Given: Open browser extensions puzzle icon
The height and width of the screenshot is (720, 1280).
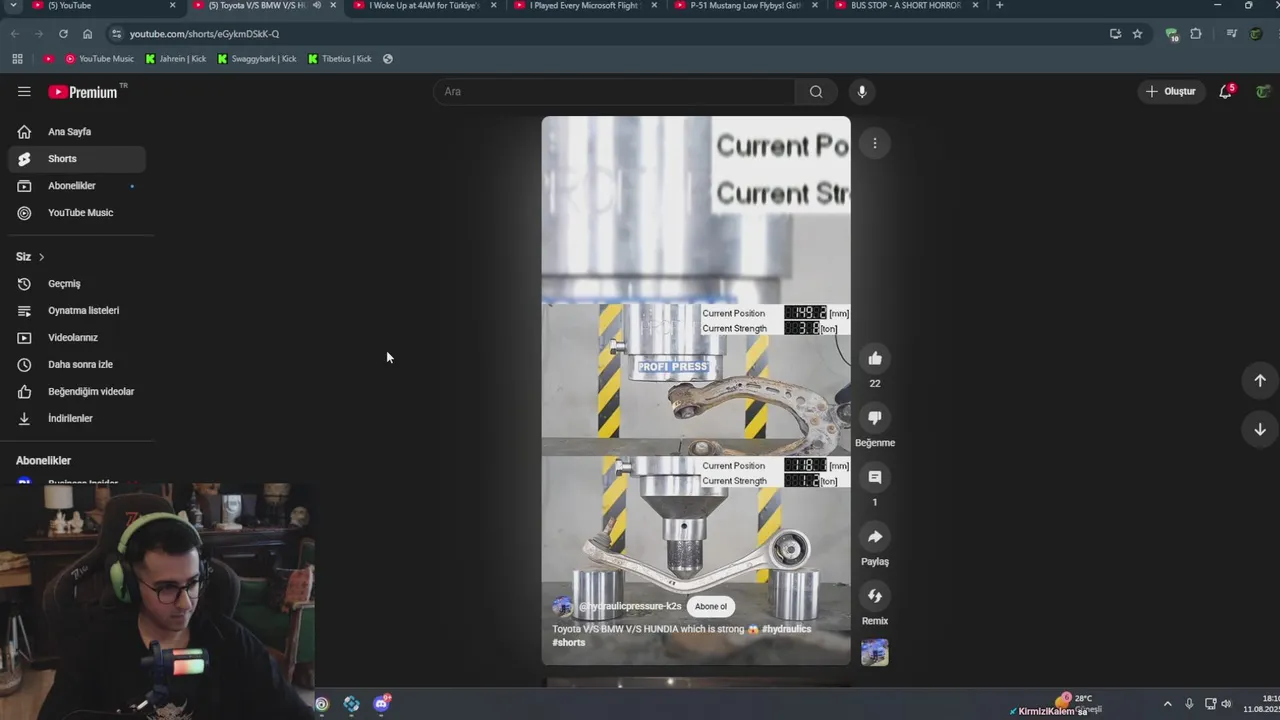Looking at the screenshot, I should pos(1195,33).
